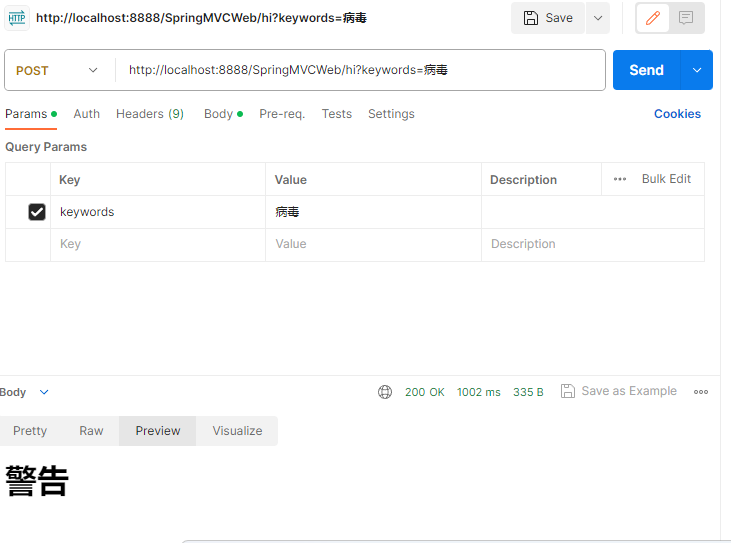Open the Headers (9) tab
The image size is (731, 543).
point(150,114)
